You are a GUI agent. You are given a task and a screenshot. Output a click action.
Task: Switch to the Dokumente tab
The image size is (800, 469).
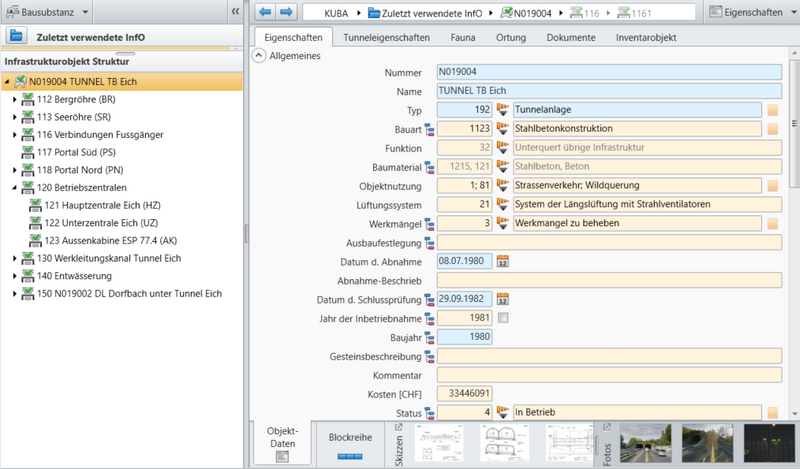coord(571,37)
